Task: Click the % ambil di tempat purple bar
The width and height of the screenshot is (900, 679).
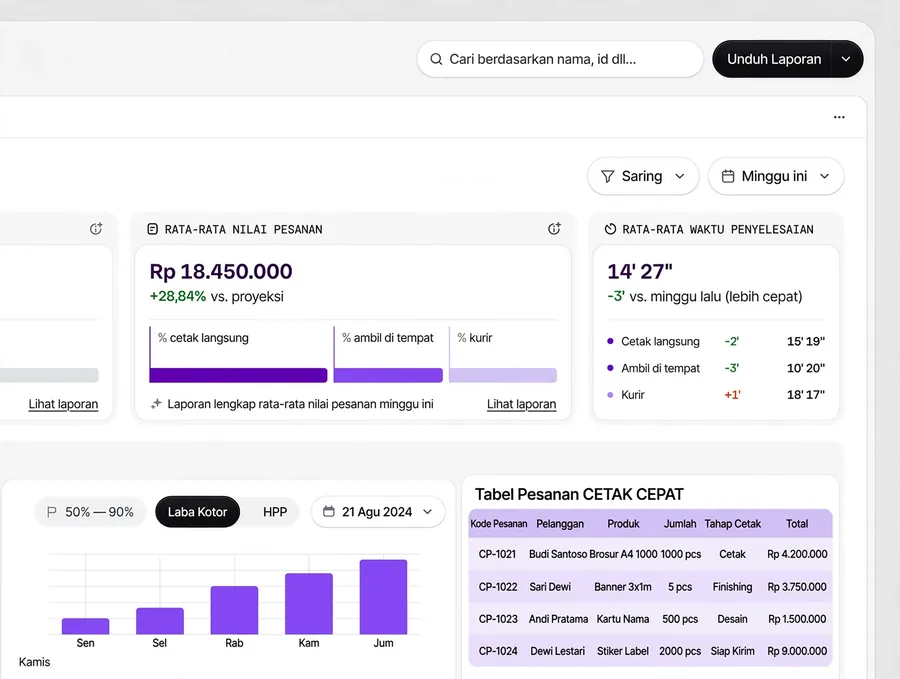Action: pyautogui.click(x=388, y=375)
